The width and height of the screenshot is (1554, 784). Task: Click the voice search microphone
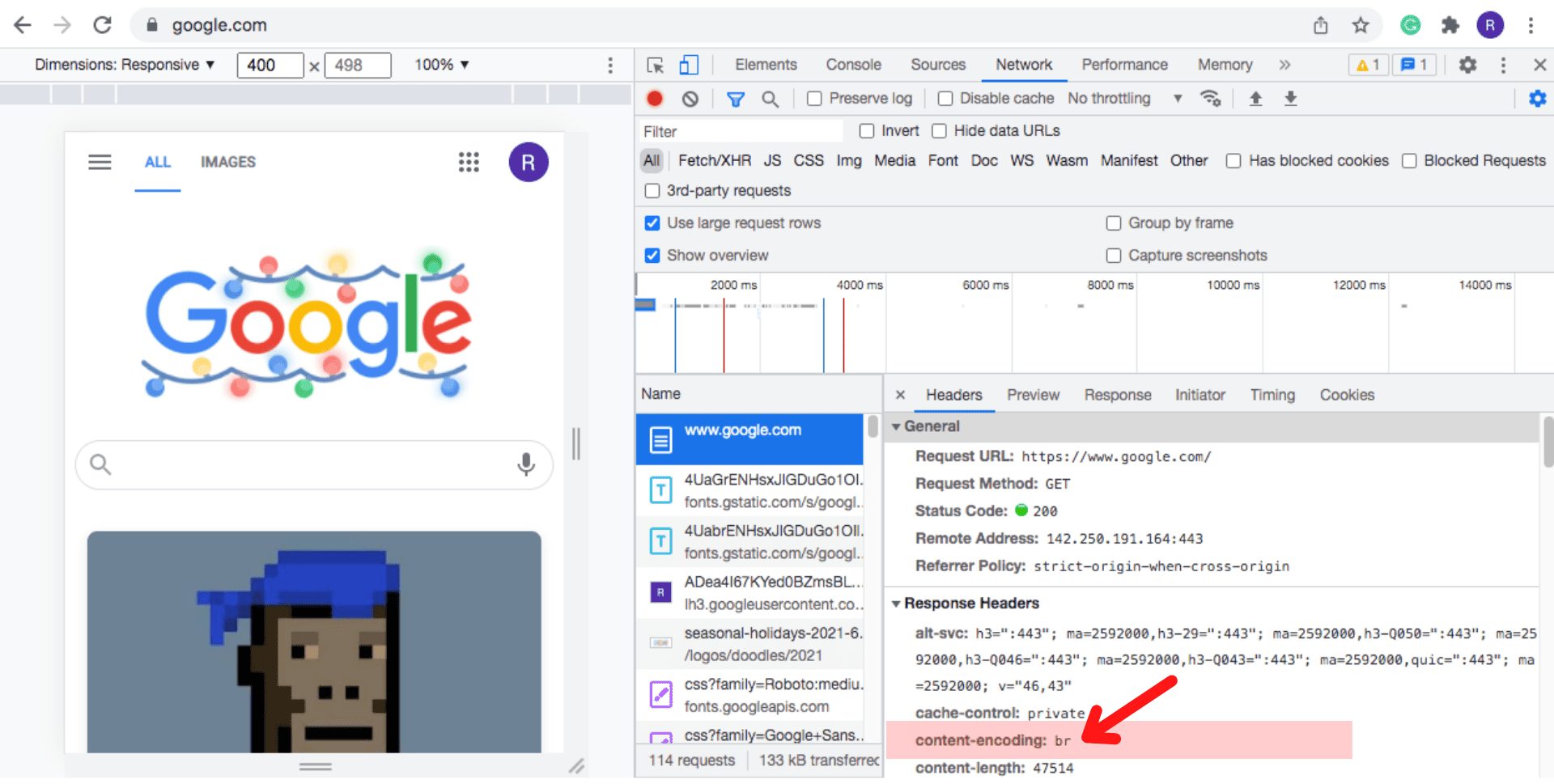[526, 464]
